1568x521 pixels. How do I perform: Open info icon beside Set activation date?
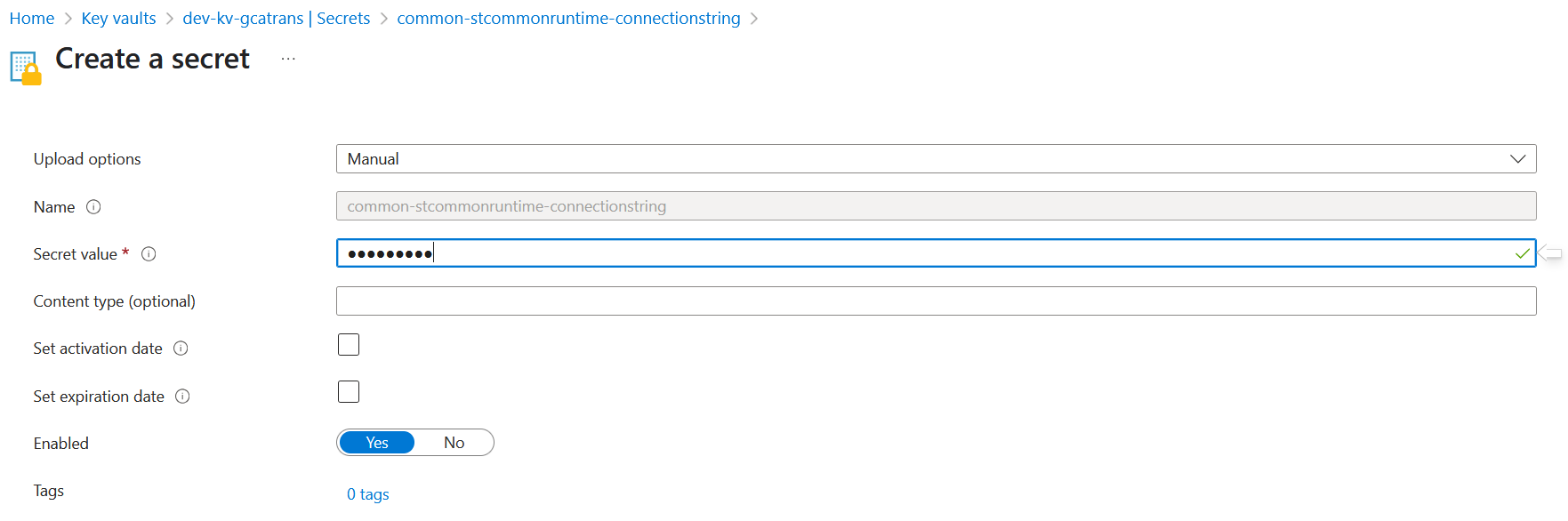tap(181, 349)
